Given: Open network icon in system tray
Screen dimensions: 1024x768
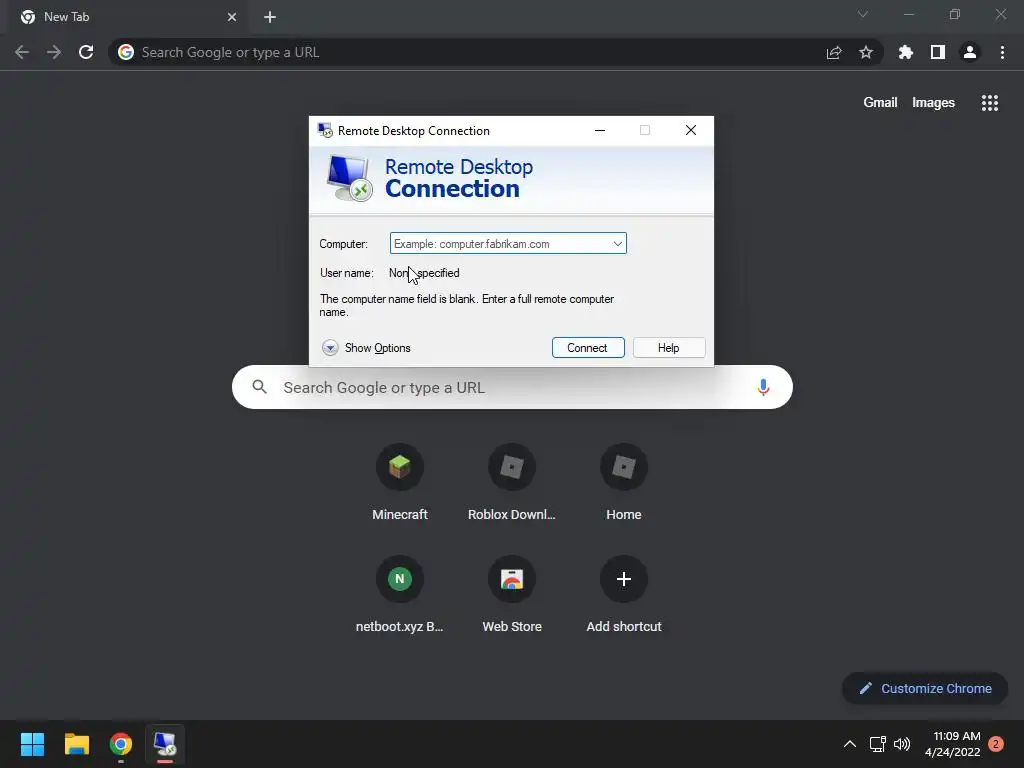Looking at the screenshot, I should (x=877, y=744).
